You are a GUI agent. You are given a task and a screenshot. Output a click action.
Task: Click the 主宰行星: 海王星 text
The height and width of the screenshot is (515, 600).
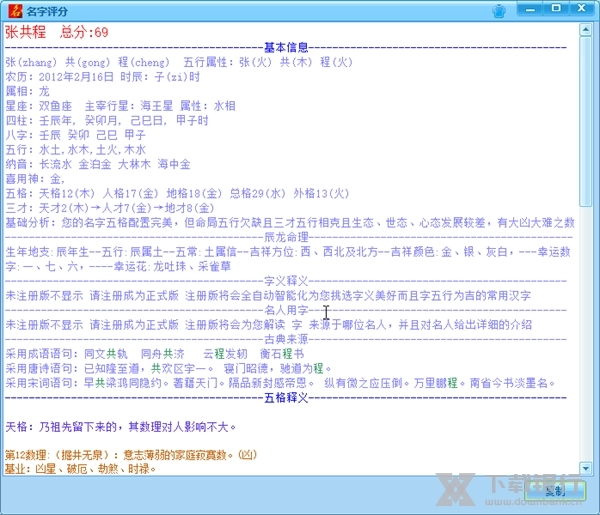(129, 106)
